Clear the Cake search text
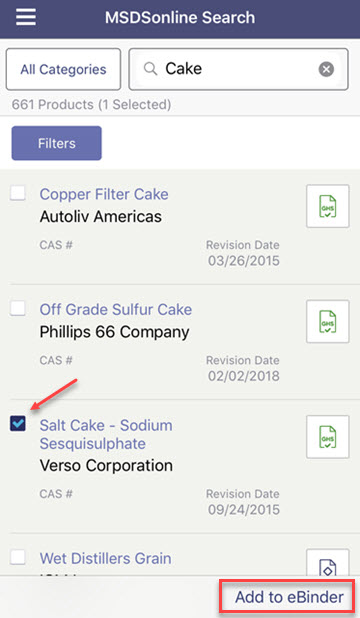 point(326,69)
